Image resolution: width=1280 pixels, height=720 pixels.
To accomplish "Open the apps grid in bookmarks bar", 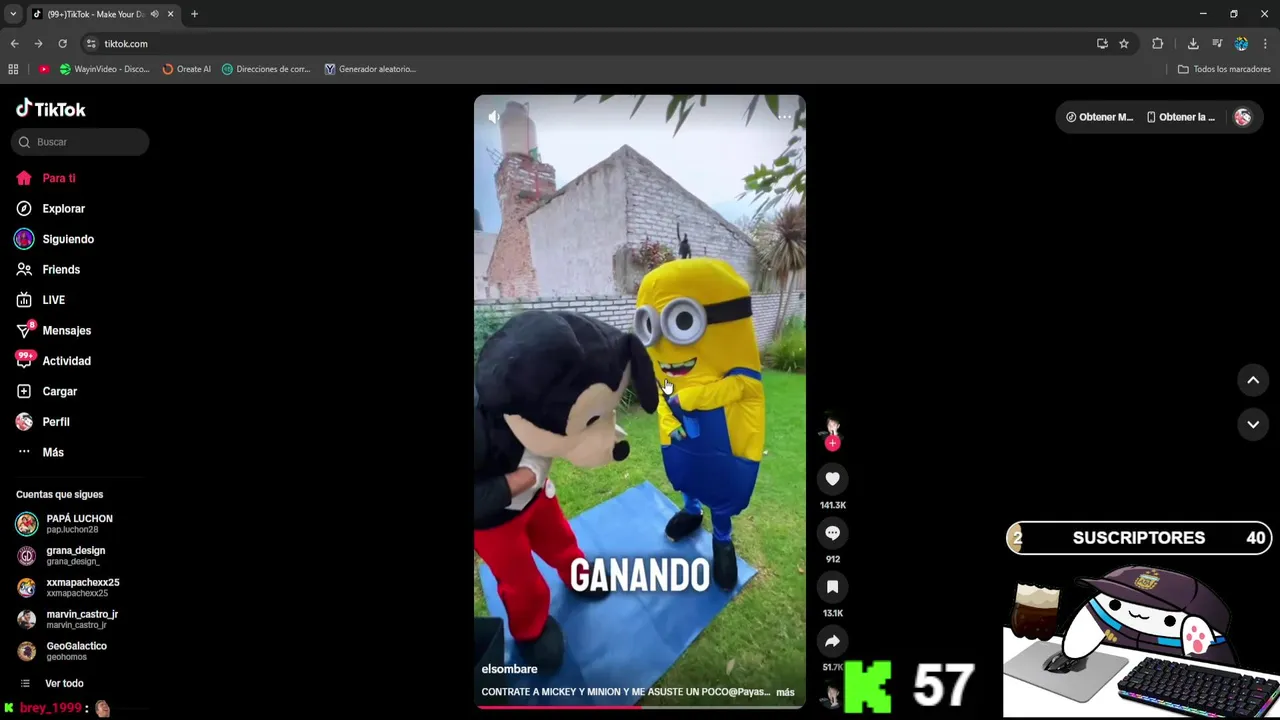I will 13,69.
